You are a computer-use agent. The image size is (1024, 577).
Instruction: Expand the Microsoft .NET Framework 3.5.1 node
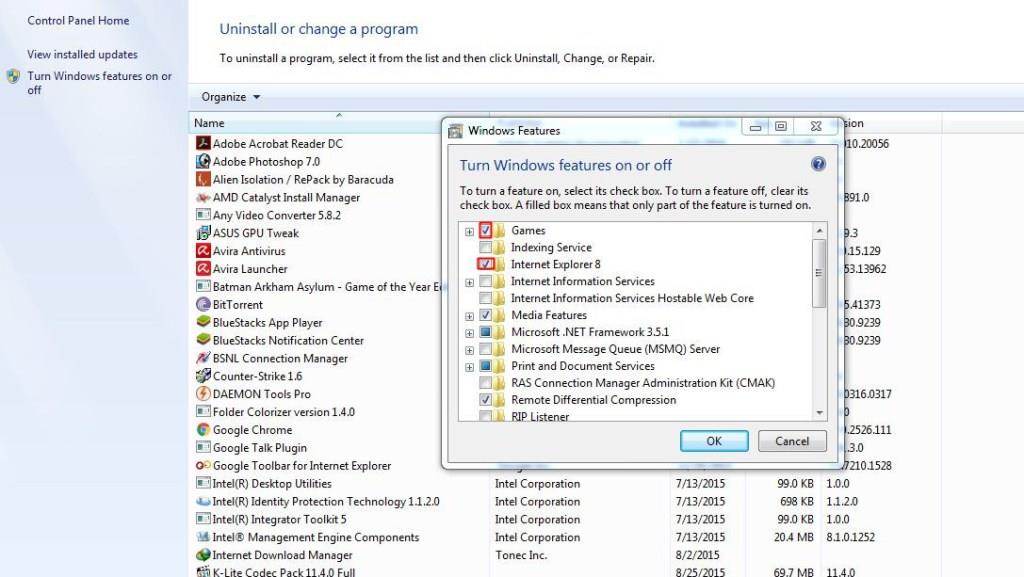pyautogui.click(x=469, y=333)
